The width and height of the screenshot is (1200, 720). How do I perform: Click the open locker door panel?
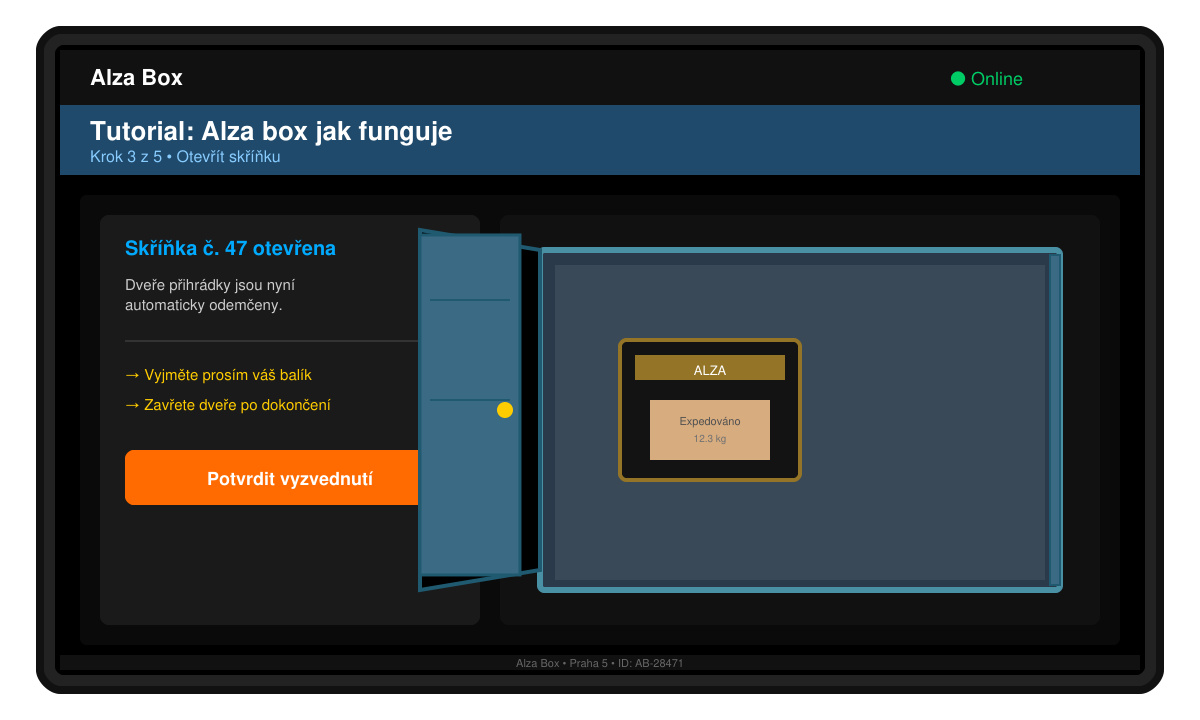coord(470,405)
